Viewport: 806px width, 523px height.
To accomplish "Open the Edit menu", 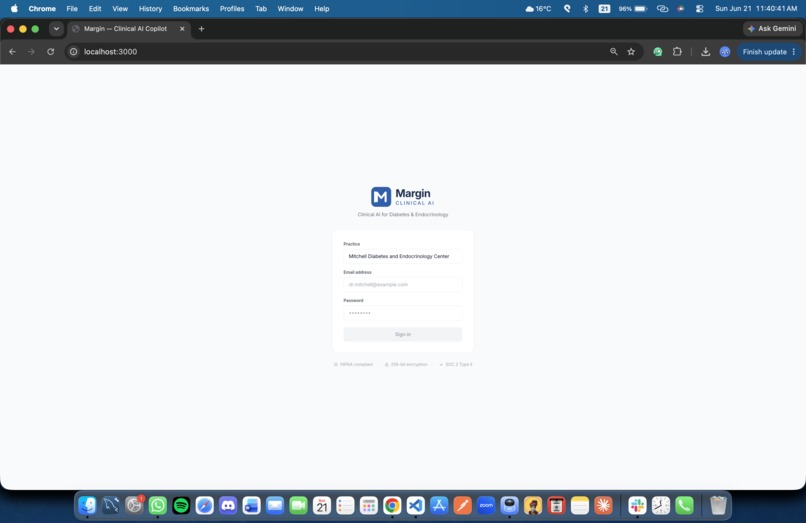I will tap(95, 9).
